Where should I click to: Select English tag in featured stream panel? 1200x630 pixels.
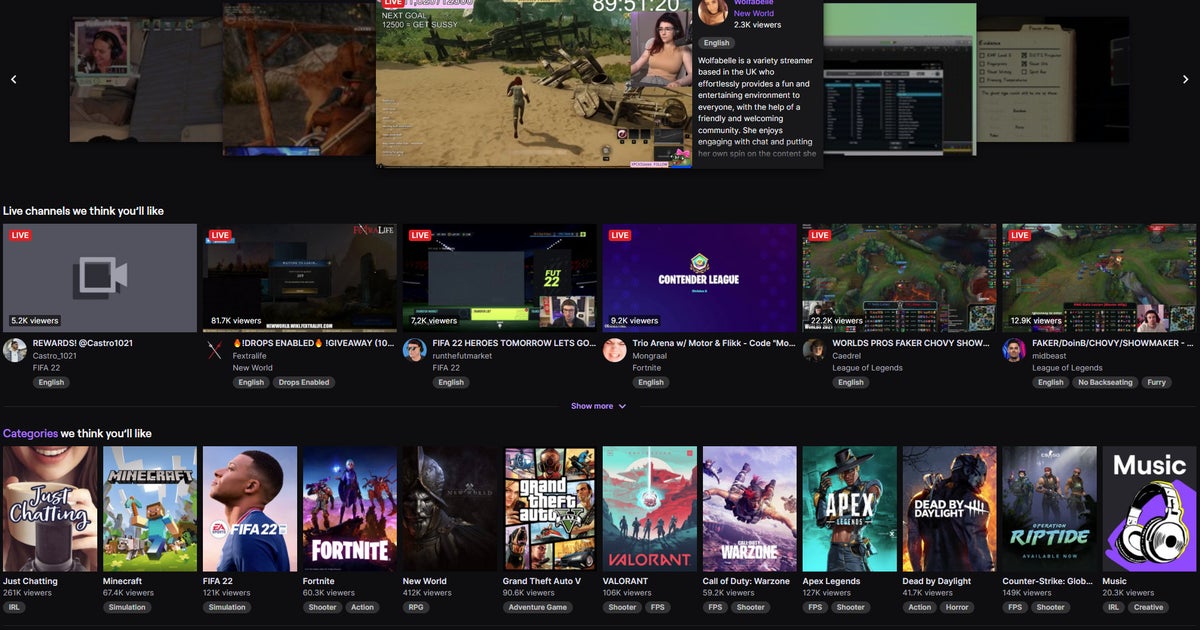click(716, 43)
